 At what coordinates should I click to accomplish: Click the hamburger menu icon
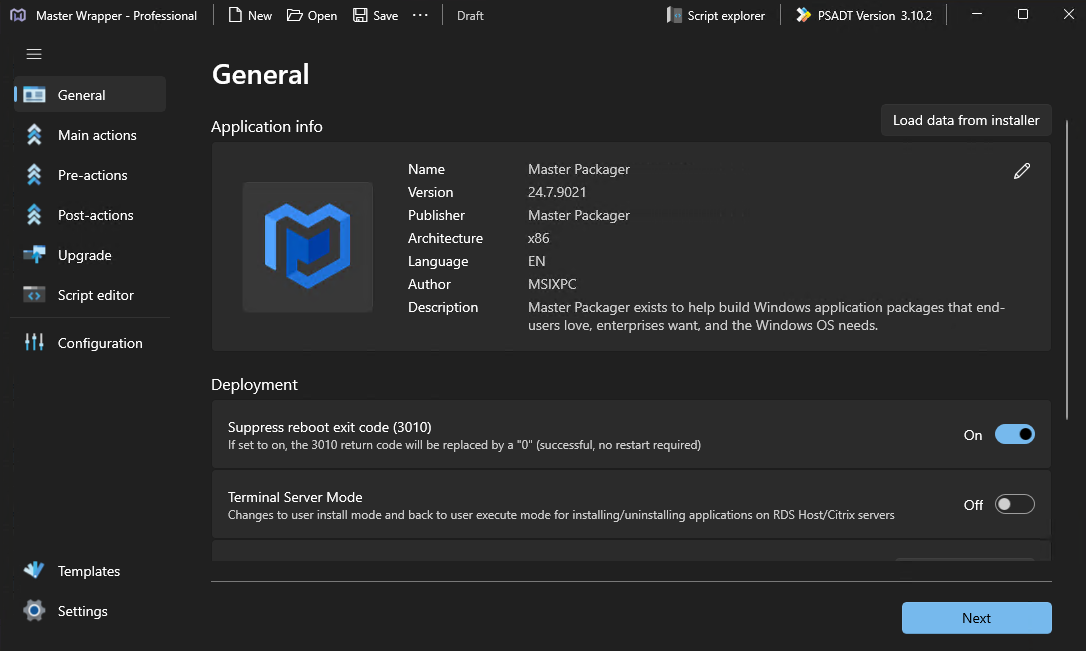[34, 54]
